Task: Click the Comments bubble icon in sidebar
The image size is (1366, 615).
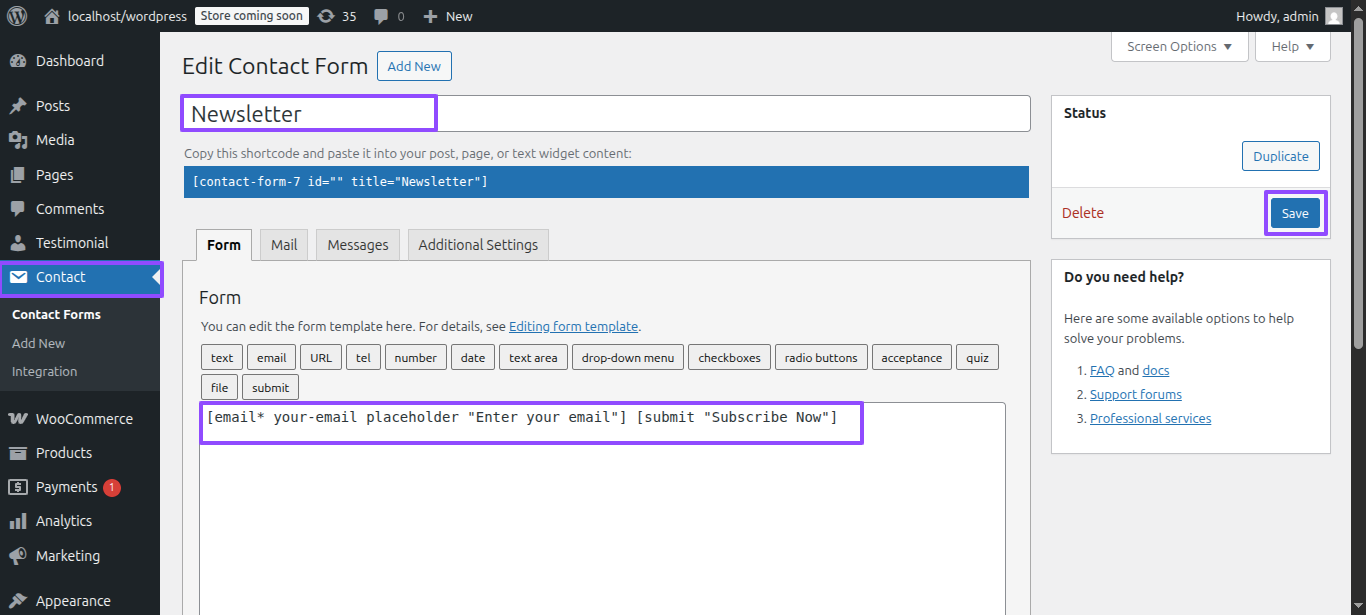Action: [x=18, y=209]
